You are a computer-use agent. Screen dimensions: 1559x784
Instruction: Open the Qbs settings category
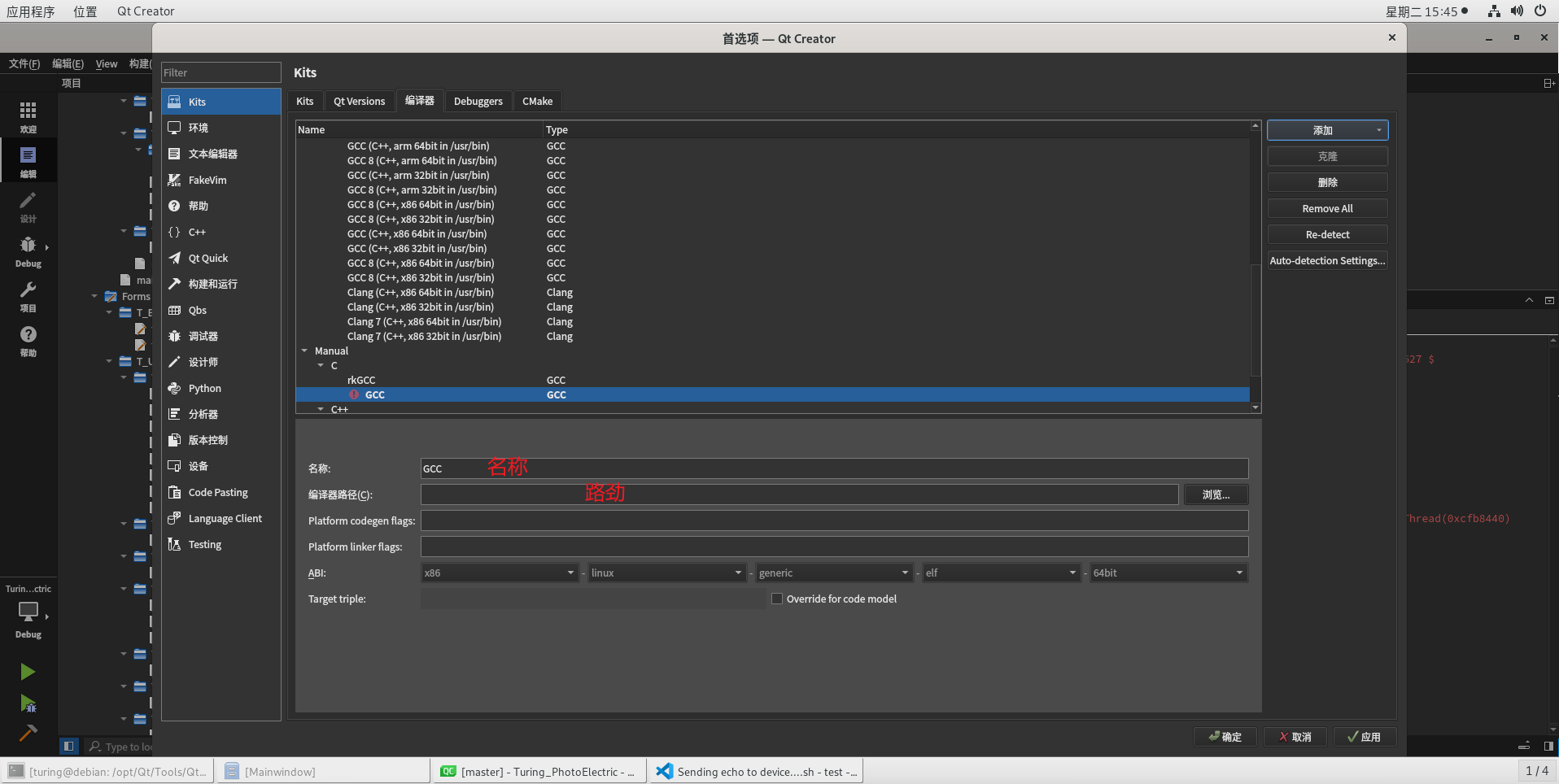(x=221, y=310)
